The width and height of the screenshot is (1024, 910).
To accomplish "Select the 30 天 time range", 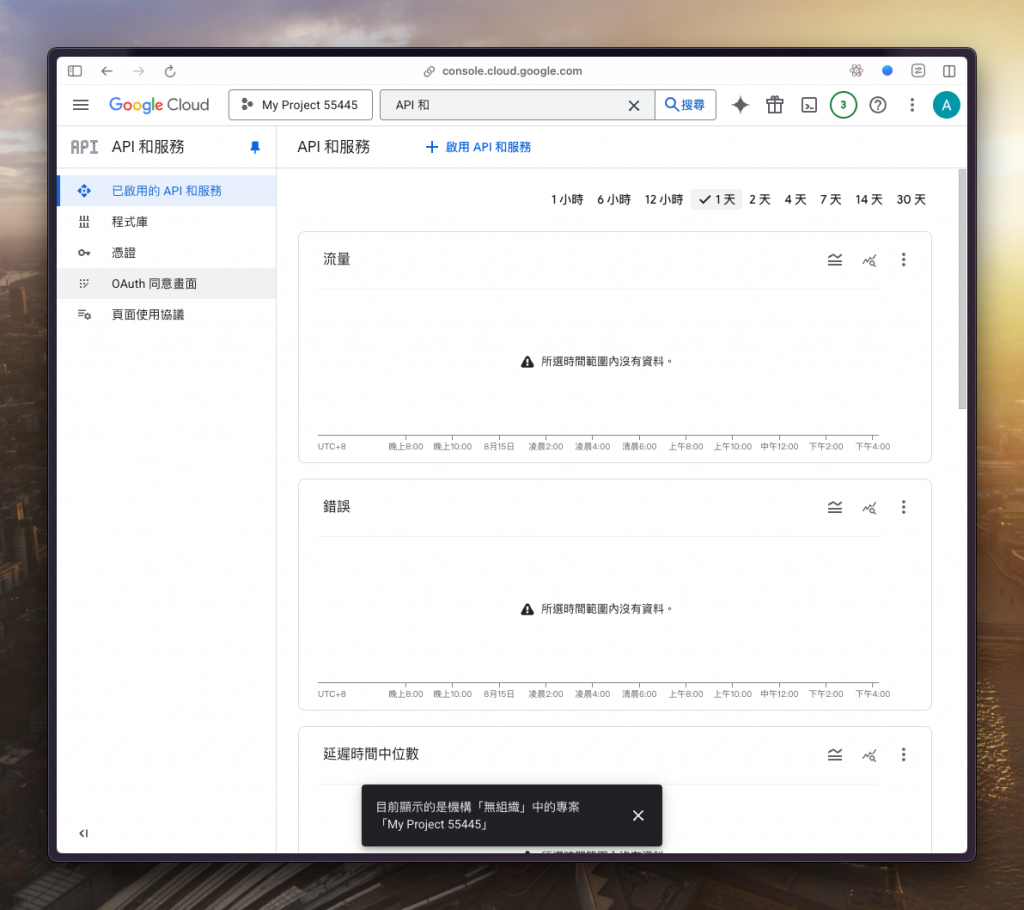I will (x=910, y=199).
